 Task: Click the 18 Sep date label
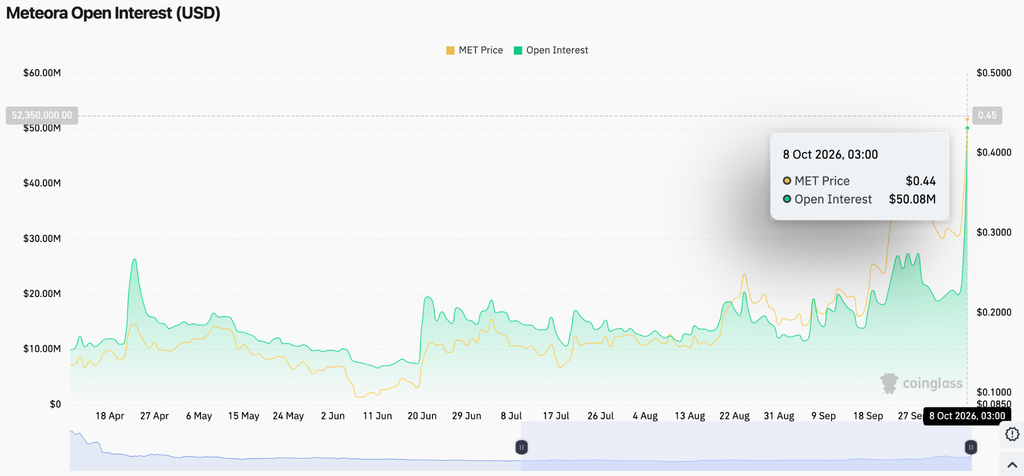click(868, 416)
